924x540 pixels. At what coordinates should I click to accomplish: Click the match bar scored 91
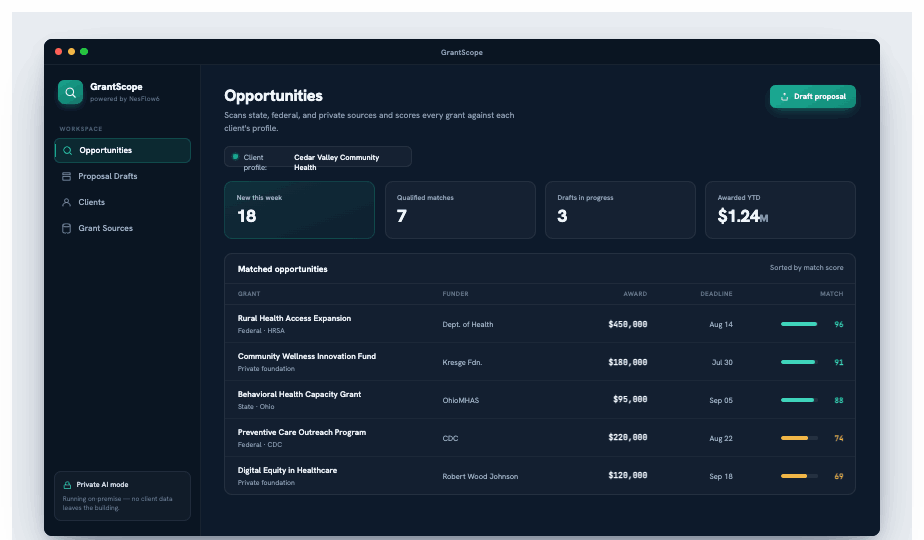(x=799, y=362)
